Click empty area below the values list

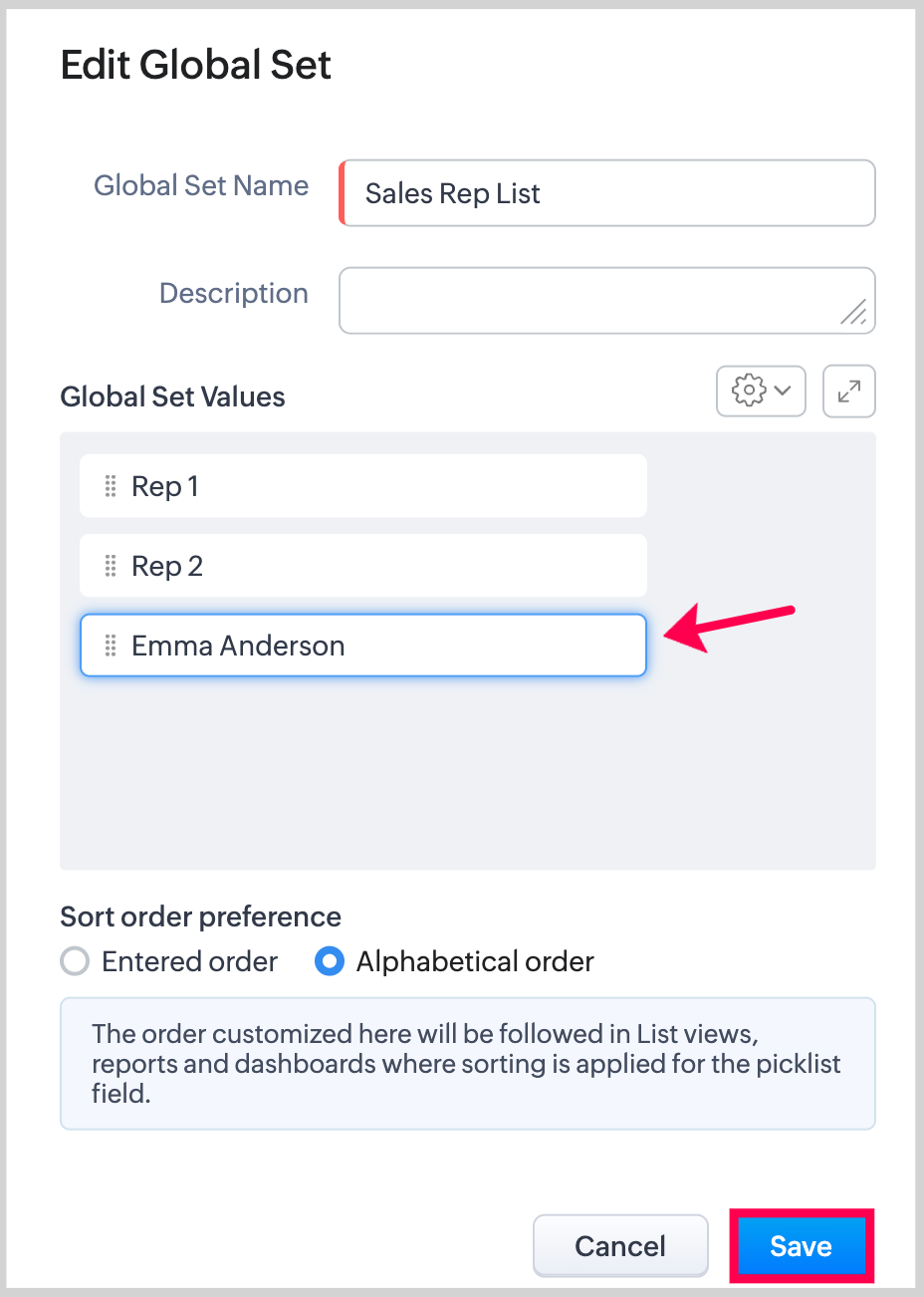click(x=468, y=777)
